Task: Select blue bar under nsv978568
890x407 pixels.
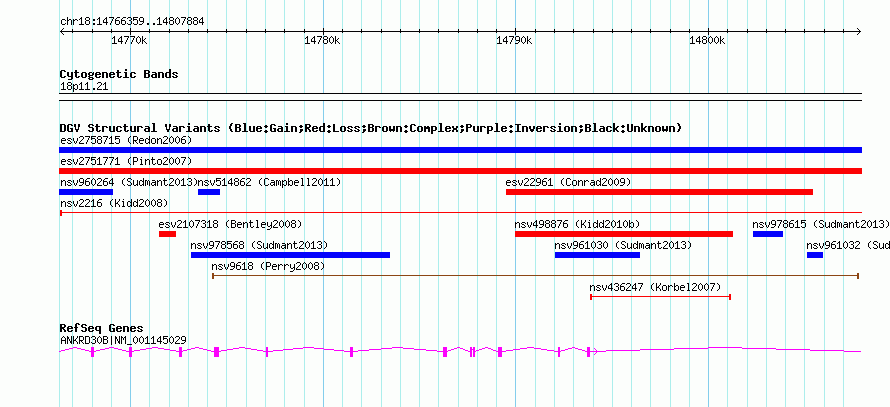Action: point(291,255)
